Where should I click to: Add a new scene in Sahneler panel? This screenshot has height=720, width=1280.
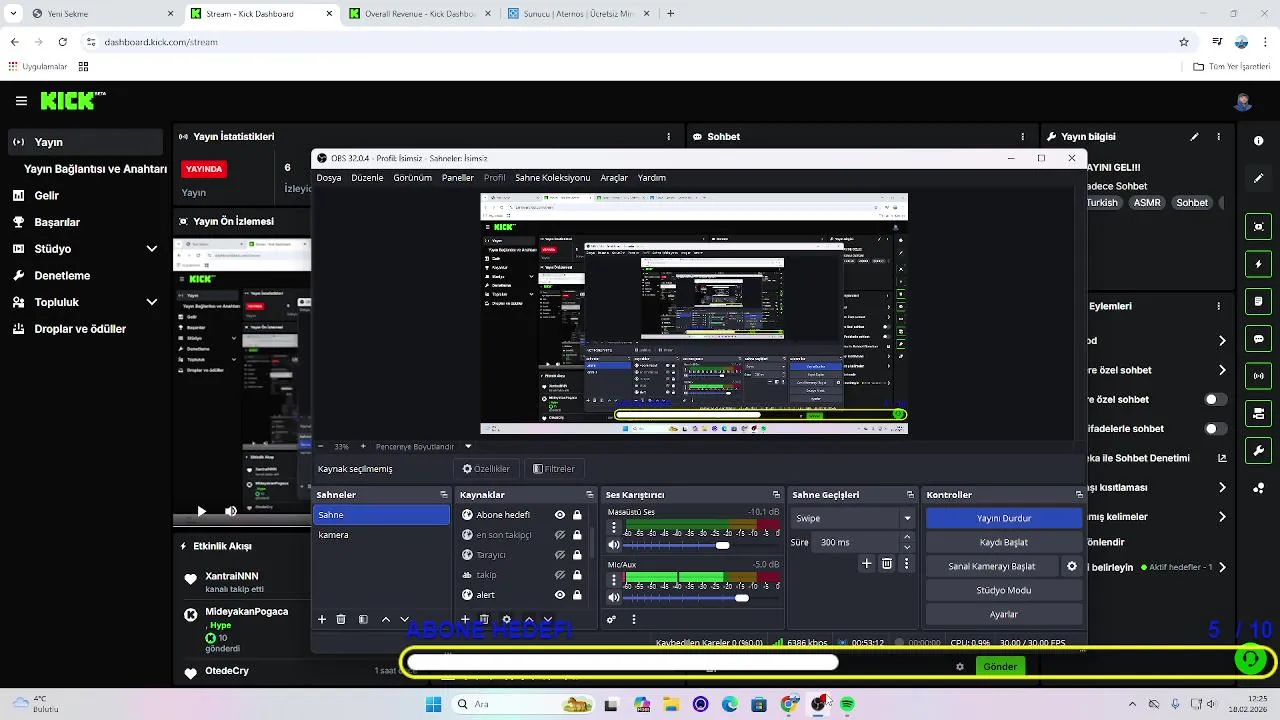322,620
